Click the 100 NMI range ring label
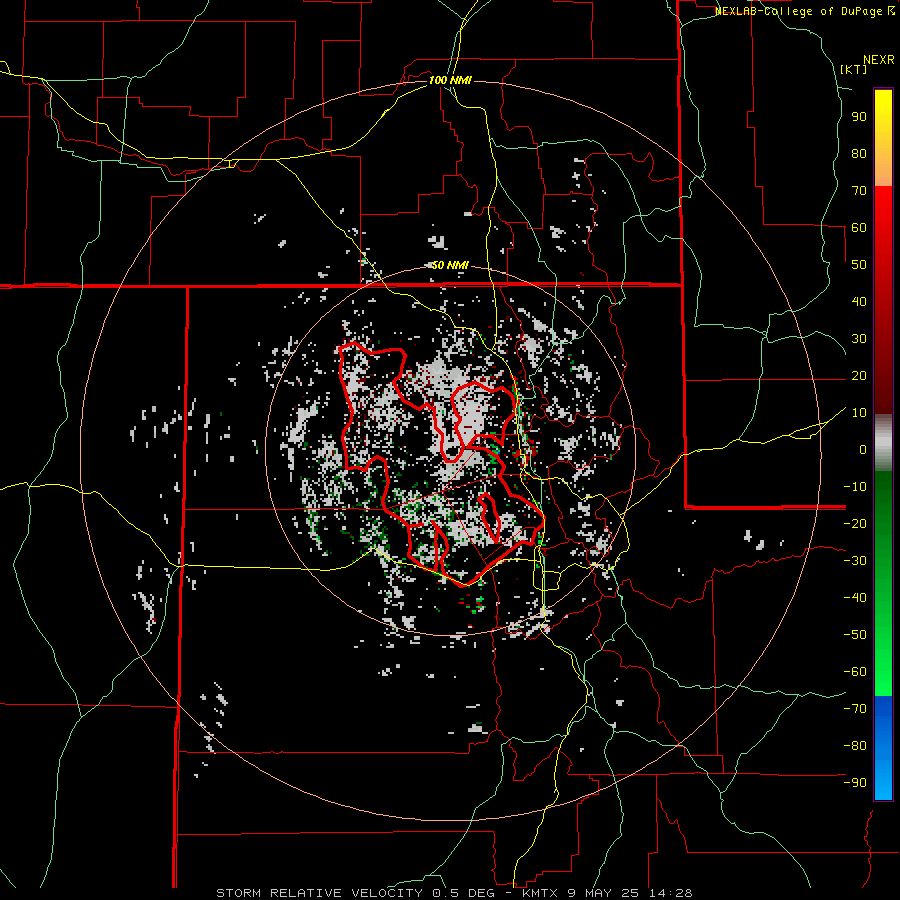 pyautogui.click(x=450, y=80)
